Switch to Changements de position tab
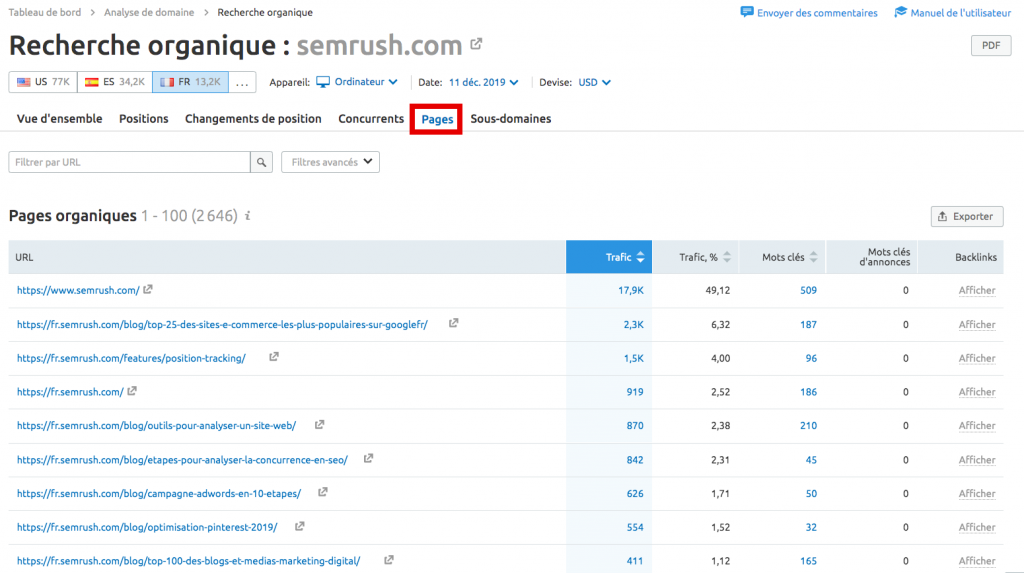The height and width of the screenshot is (573, 1024). [253, 119]
